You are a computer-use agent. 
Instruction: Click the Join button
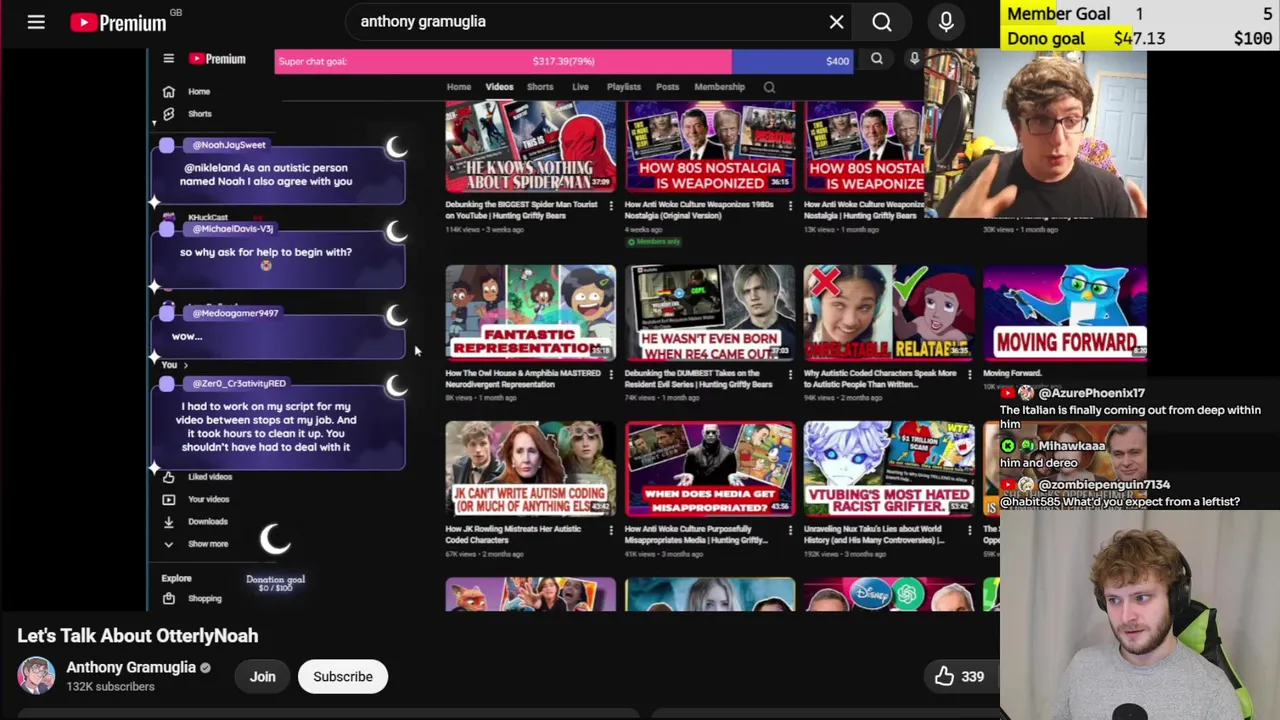tap(262, 676)
